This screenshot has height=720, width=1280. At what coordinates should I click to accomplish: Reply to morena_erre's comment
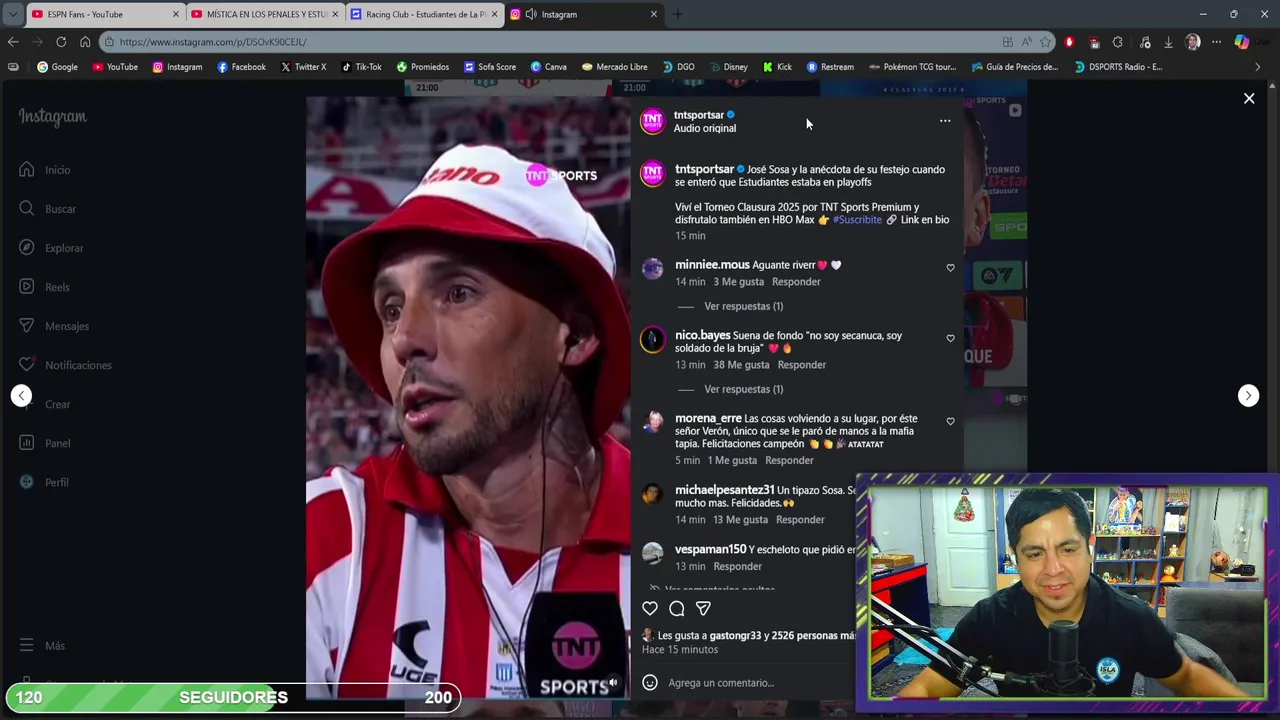(x=789, y=460)
